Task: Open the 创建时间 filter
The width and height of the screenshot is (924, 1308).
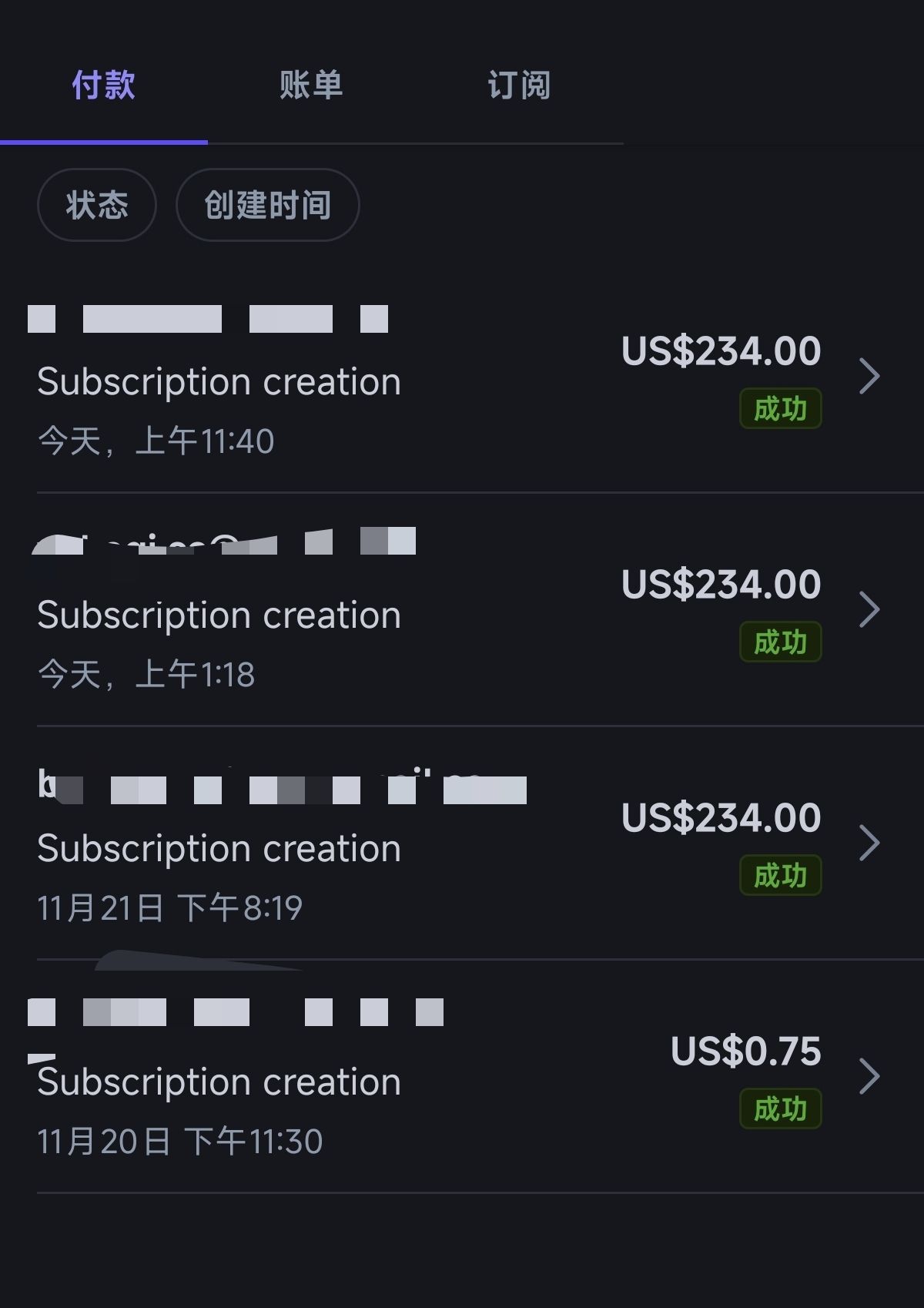Action: 267,205
